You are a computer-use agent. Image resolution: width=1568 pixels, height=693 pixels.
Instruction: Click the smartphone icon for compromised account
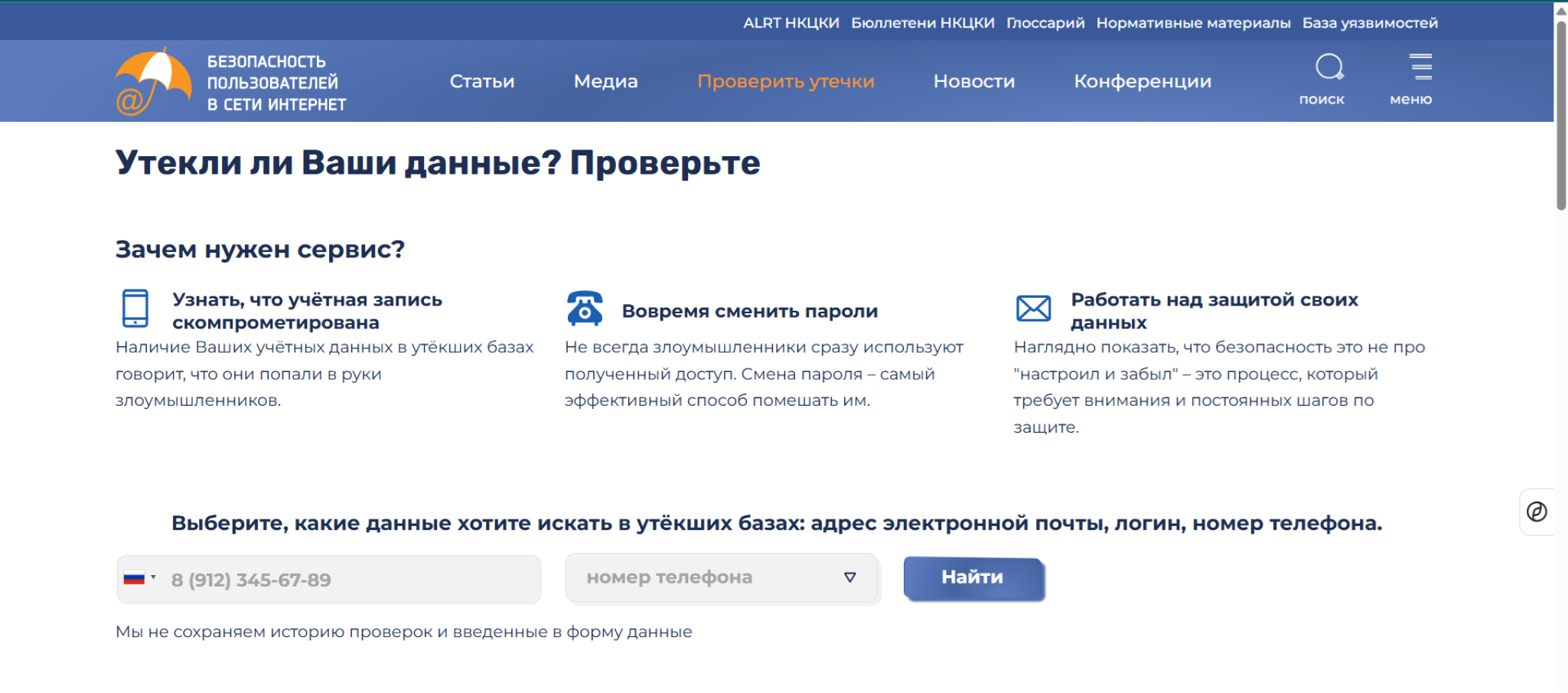(x=135, y=308)
